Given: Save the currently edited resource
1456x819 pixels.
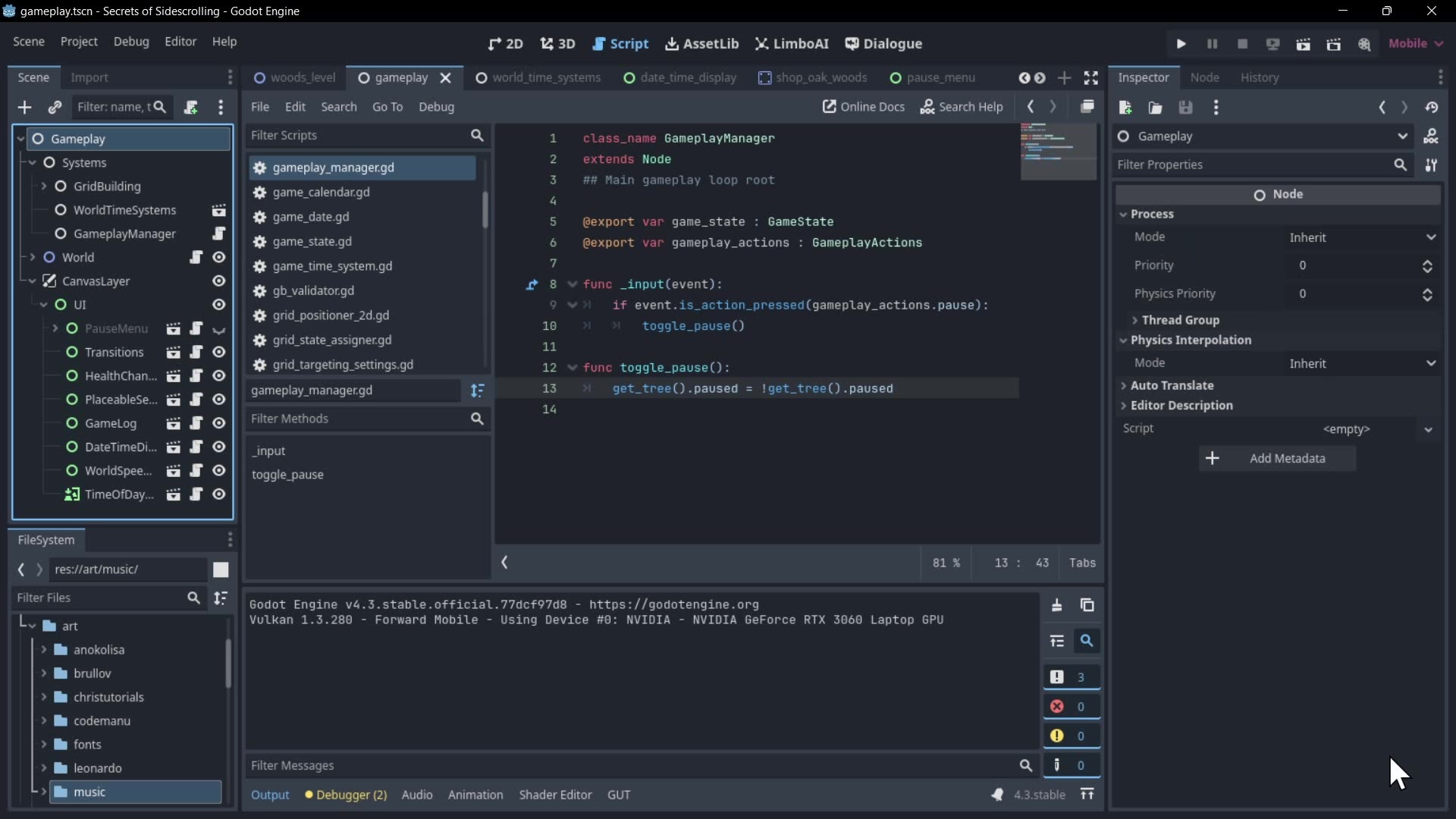Looking at the screenshot, I should (1186, 108).
